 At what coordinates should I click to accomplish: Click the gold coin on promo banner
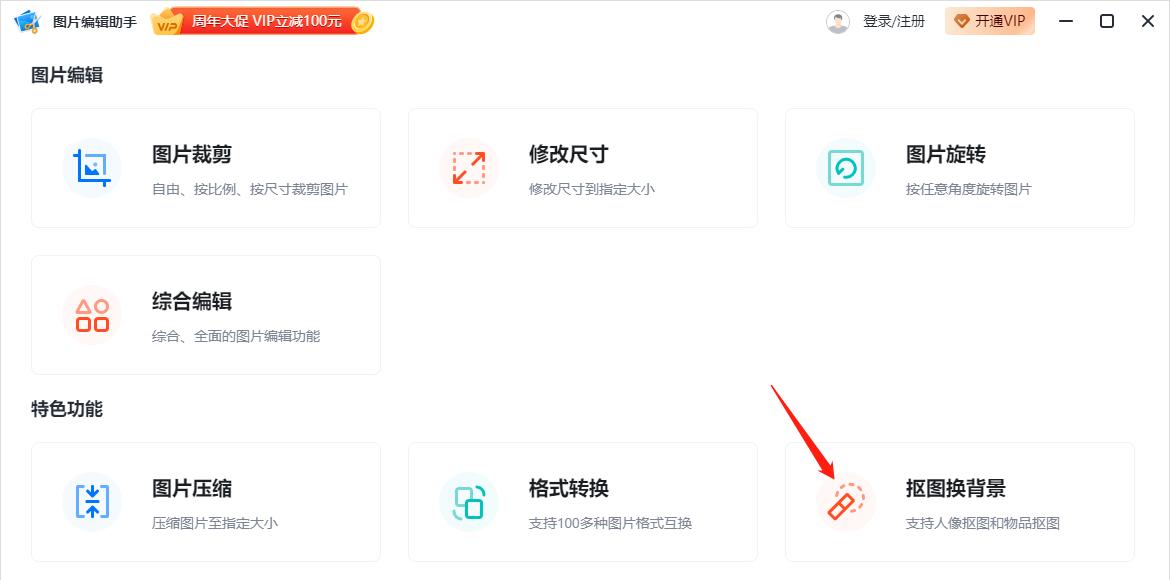(363, 22)
